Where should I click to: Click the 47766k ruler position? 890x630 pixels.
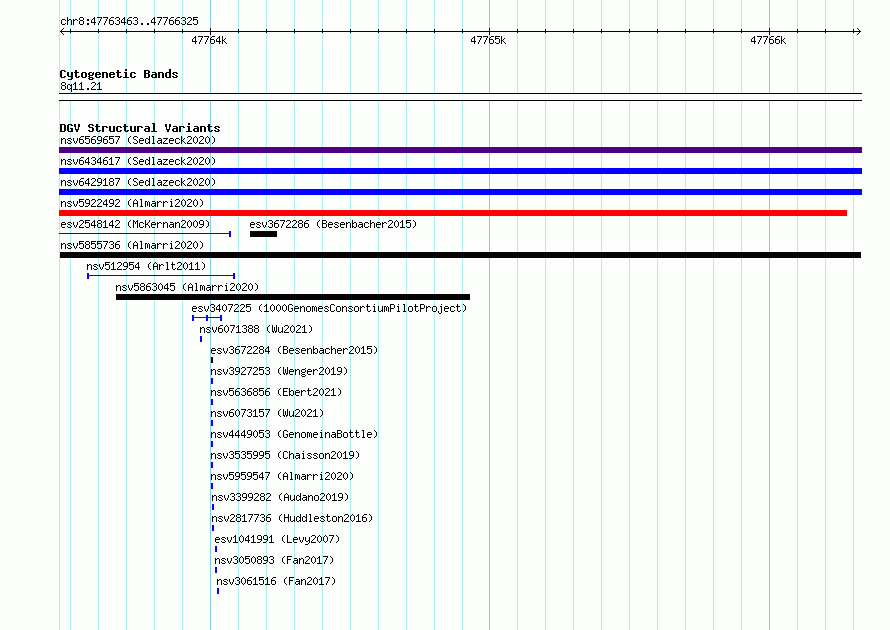(768, 40)
